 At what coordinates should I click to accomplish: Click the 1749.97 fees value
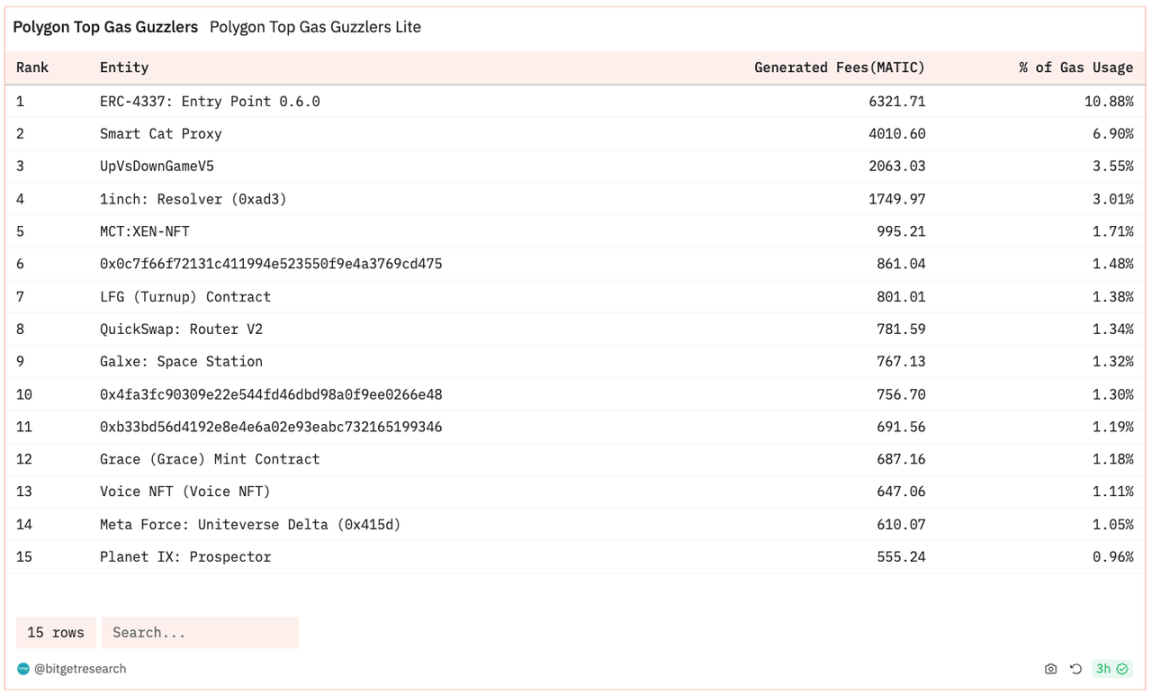click(896, 199)
